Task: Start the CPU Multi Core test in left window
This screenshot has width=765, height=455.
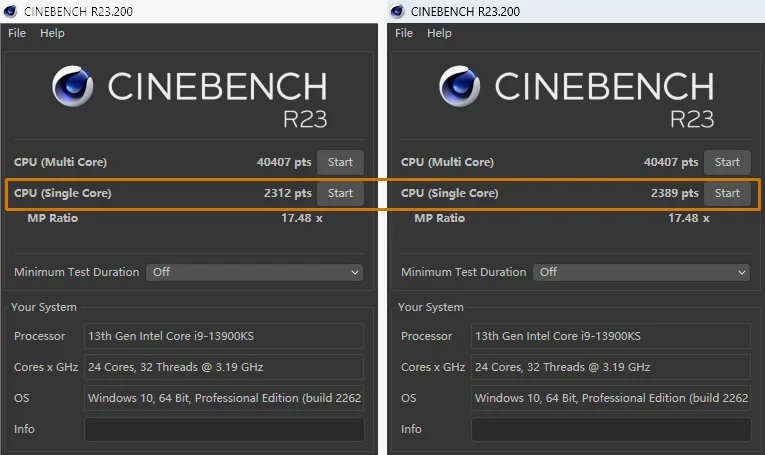Action: [340, 162]
